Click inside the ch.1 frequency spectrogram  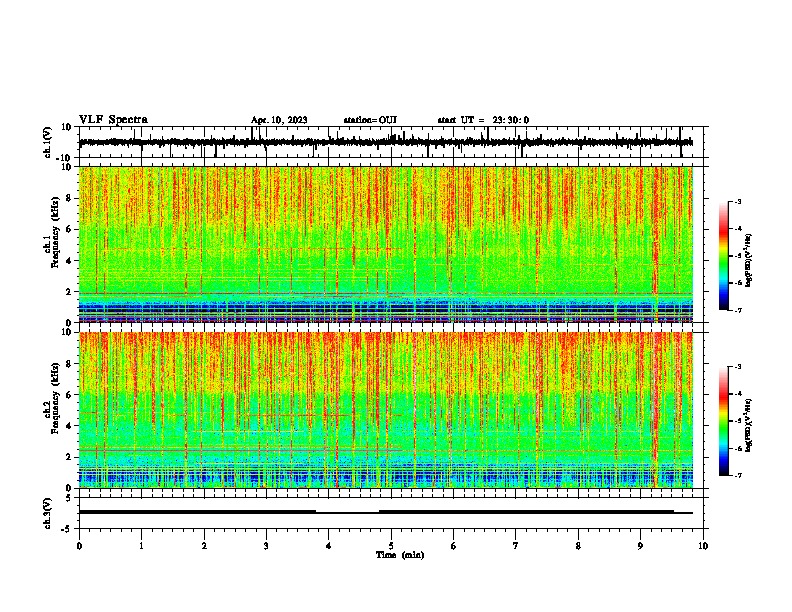point(386,244)
